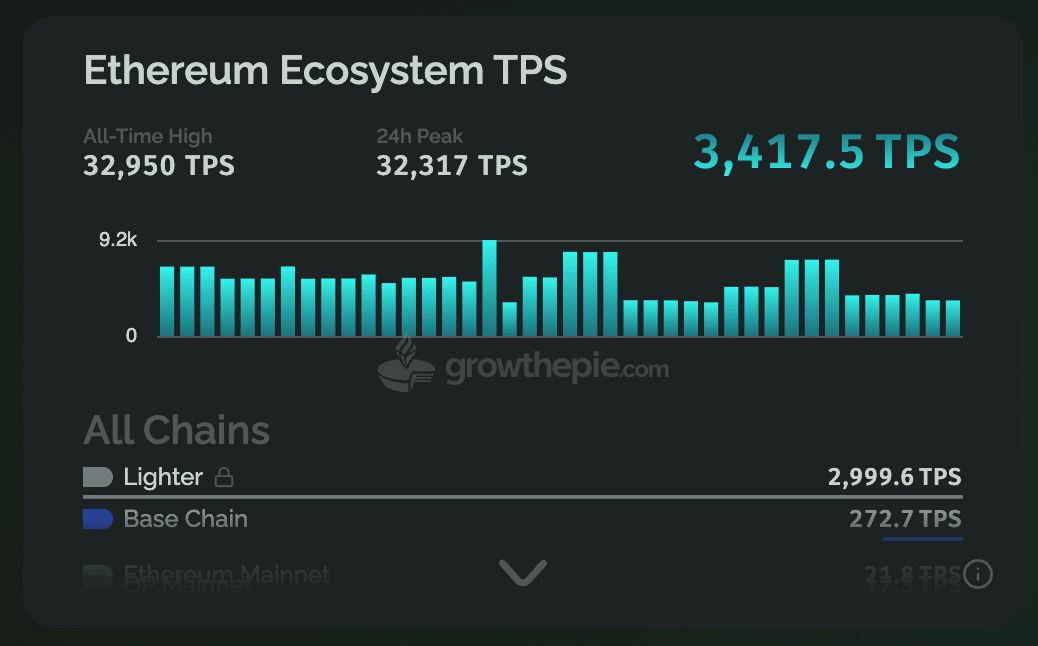1038x646 pixels.
Task: Click the gray Lighter chain icon
Action: tap(97, 477)
